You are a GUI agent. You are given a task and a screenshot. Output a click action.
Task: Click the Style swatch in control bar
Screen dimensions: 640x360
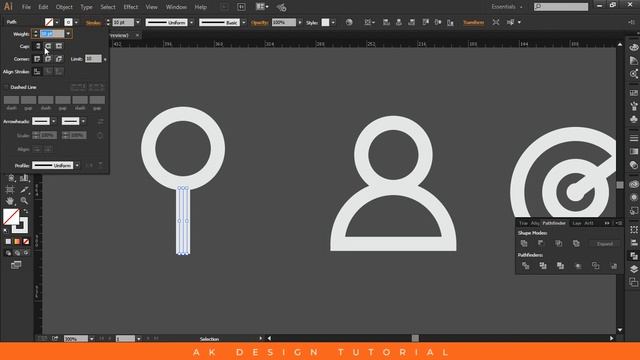tap(325, 22)
